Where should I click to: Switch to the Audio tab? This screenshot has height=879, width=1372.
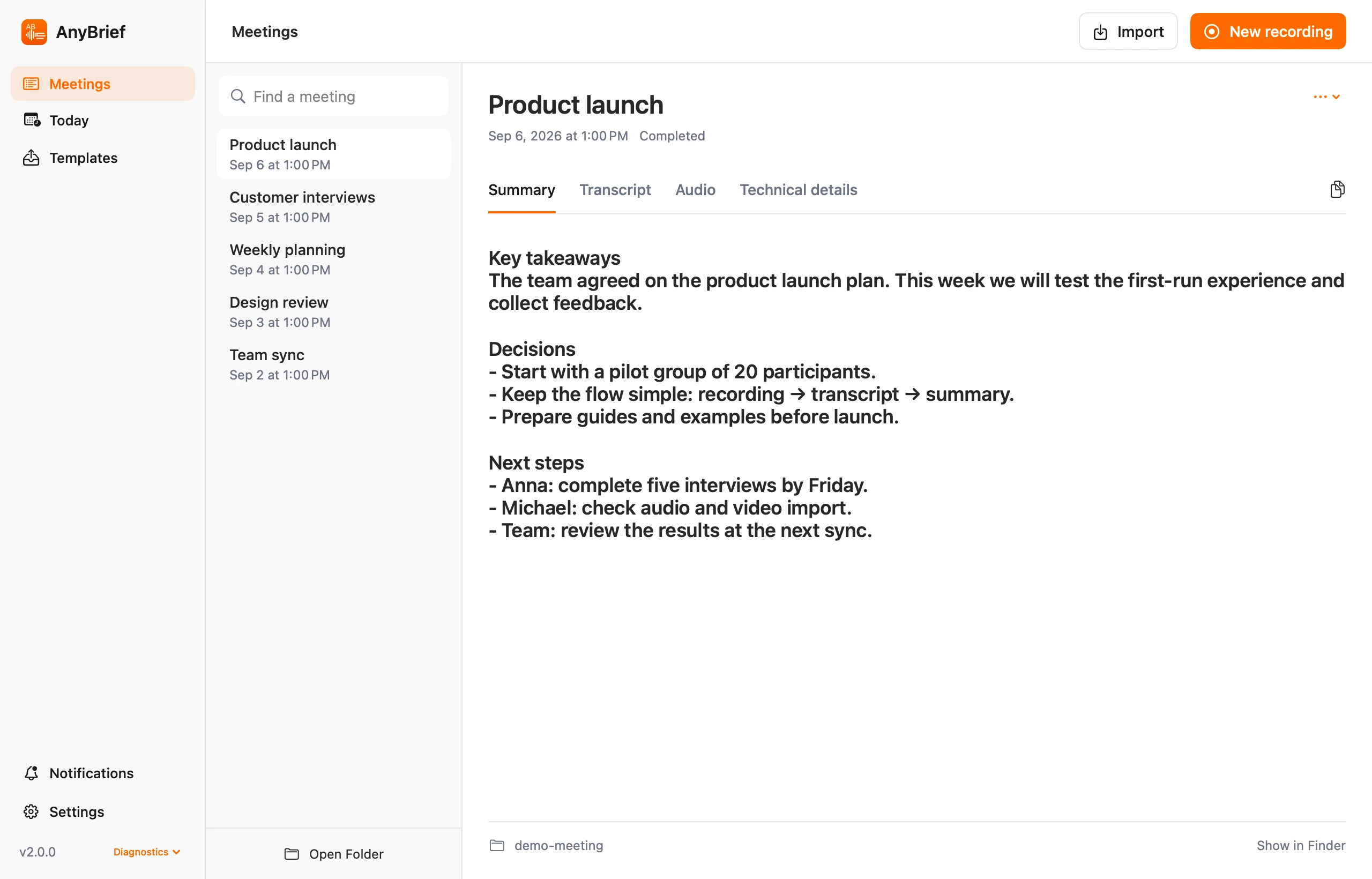(x=695, y=190)
